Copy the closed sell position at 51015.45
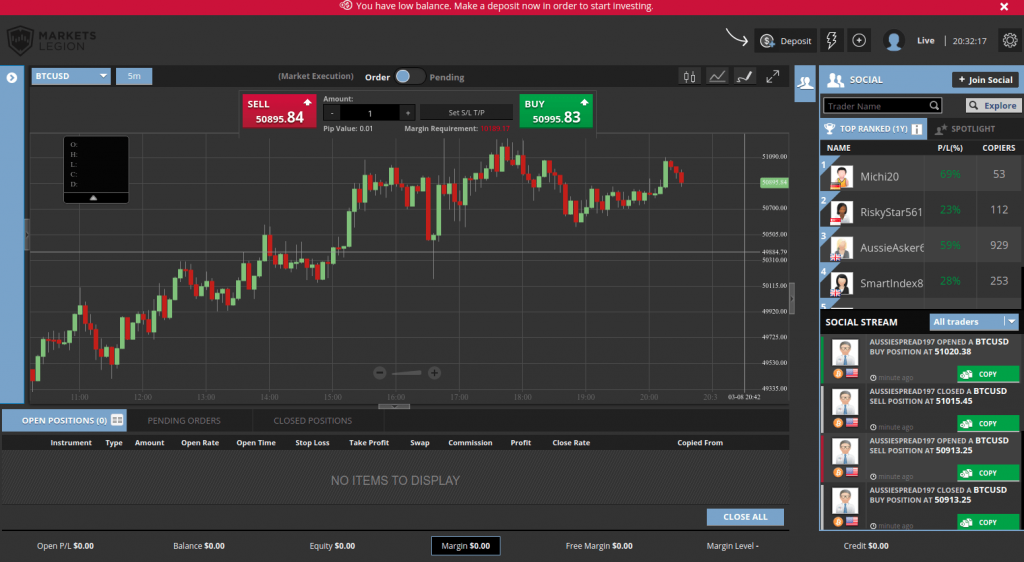The width and height of the screenshot is (1024, 562). [987, 424]
